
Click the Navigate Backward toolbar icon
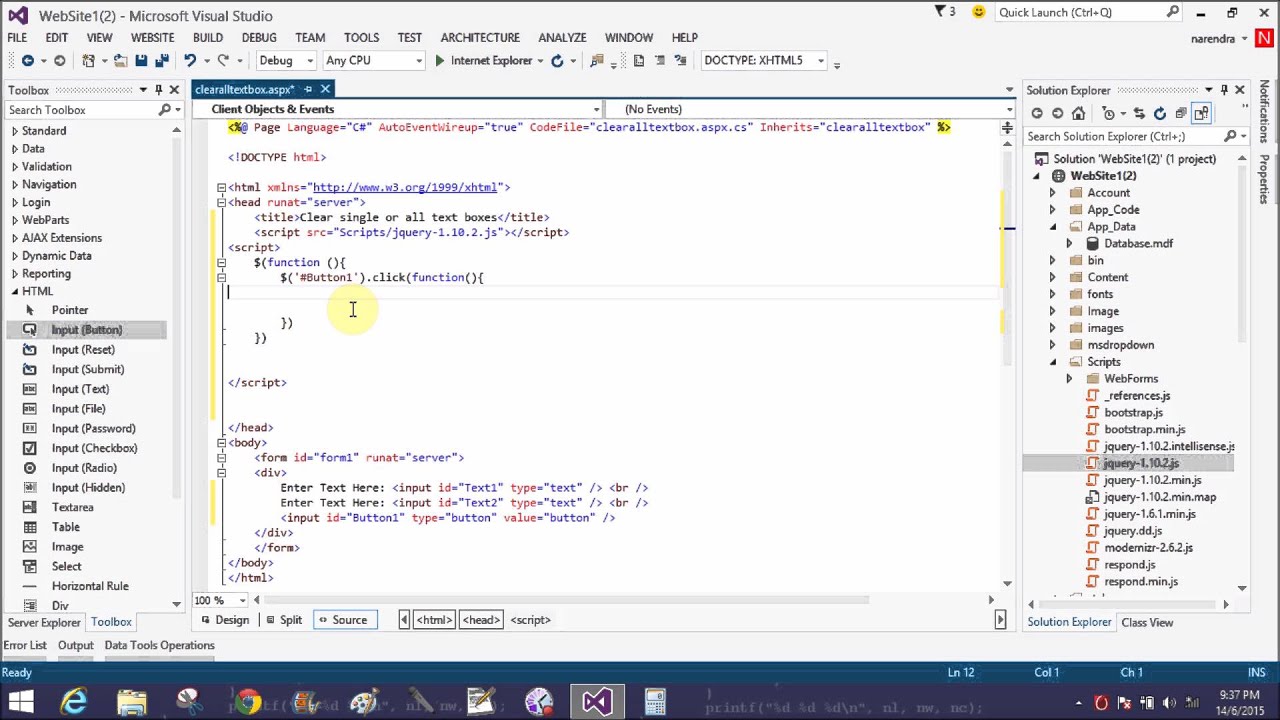click(x=28, y=61)
